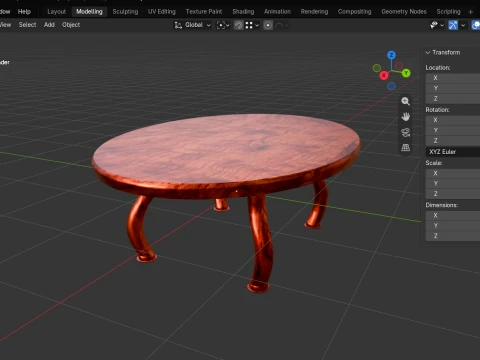480x360 pixels.
Task: Click Dimensions X field
Action: (x=453, y=215)
